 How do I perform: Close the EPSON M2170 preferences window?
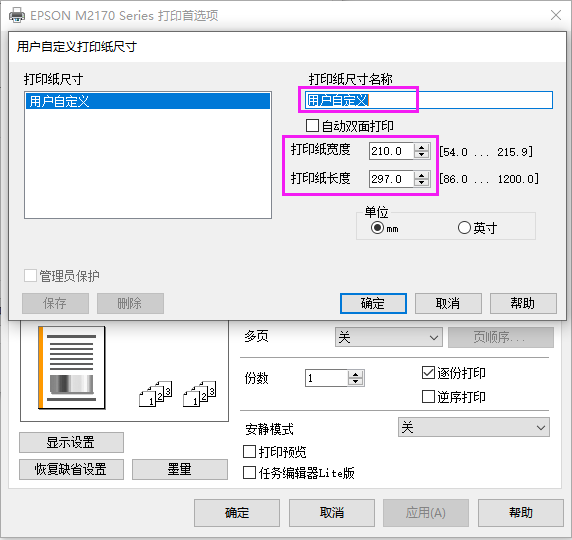click(556, 15)
